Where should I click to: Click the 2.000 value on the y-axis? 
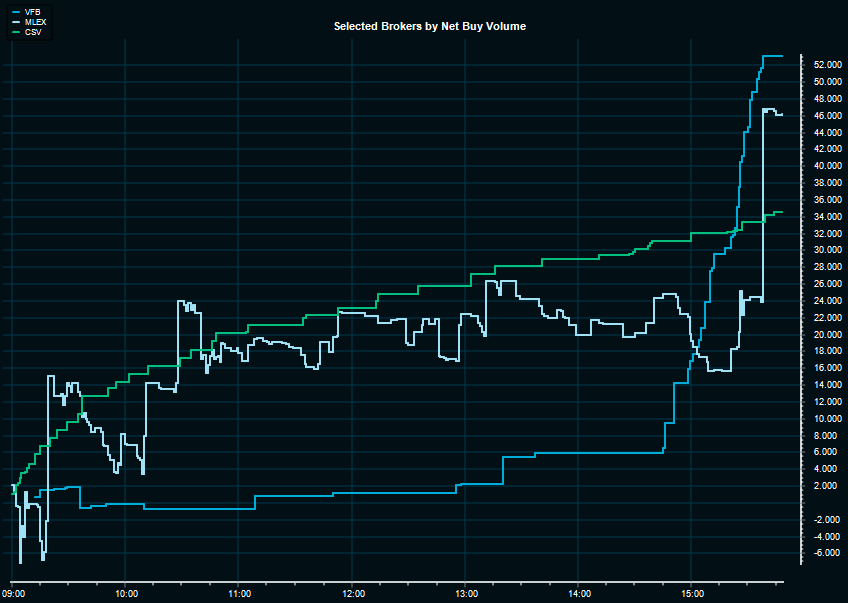coord(826,486)
